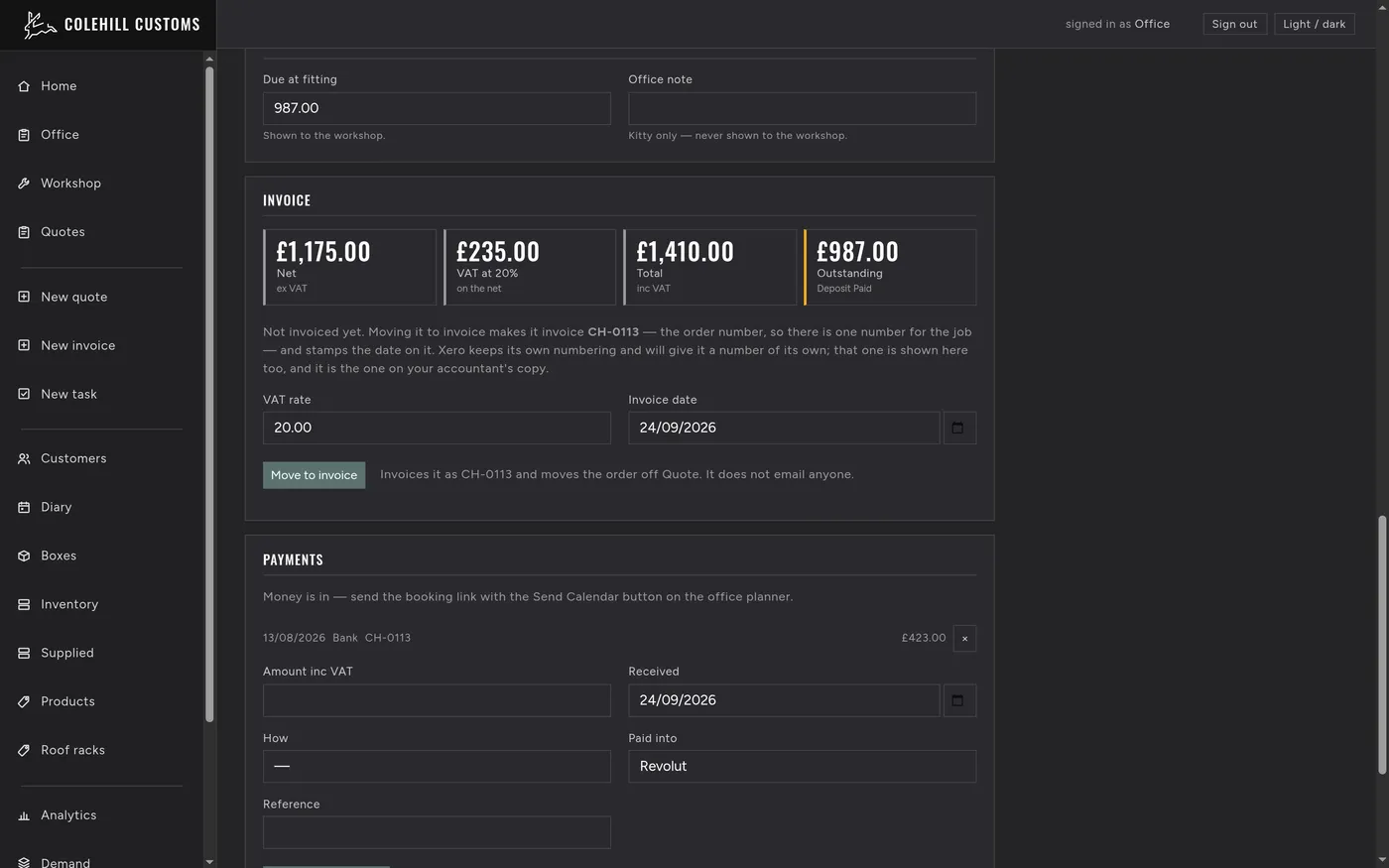The height and width of the screenshot is (868, 1389).
Task: Click the Due at fitting field
Action: 437,108
